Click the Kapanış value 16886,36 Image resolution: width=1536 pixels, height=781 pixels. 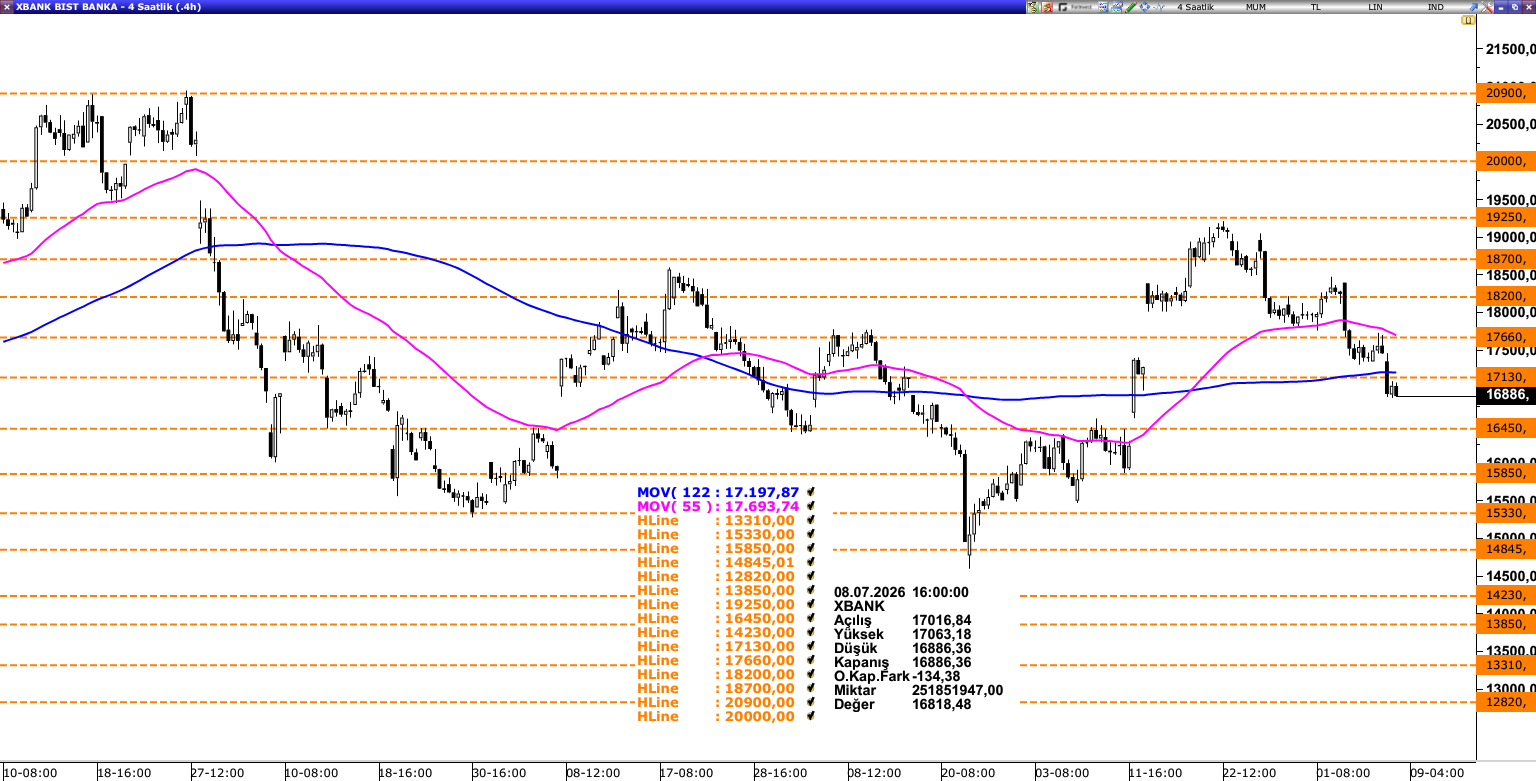(x=941, y=662)
